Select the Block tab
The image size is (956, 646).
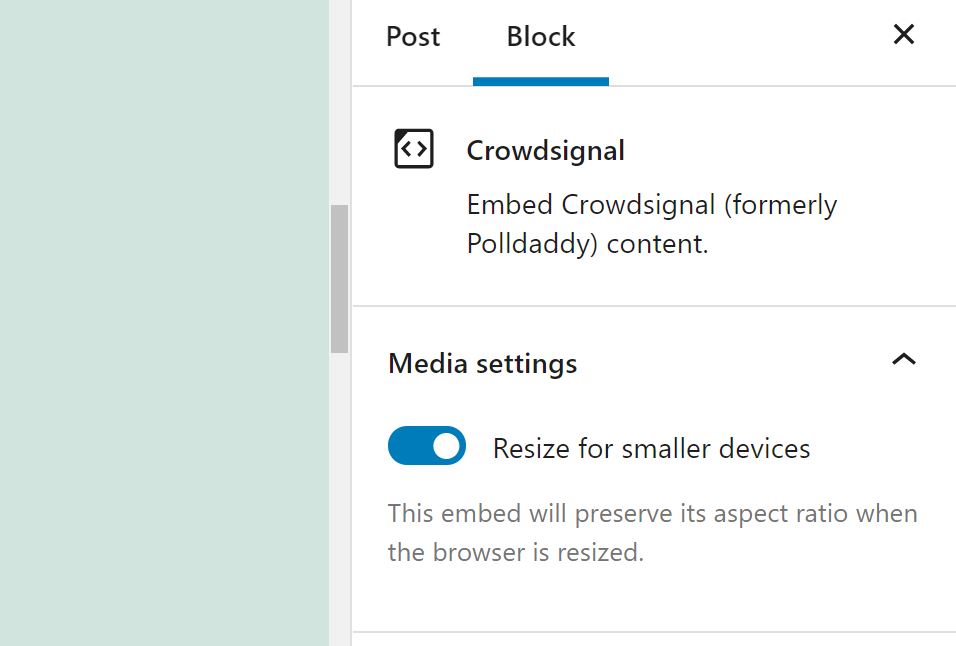tap(540, 36)
